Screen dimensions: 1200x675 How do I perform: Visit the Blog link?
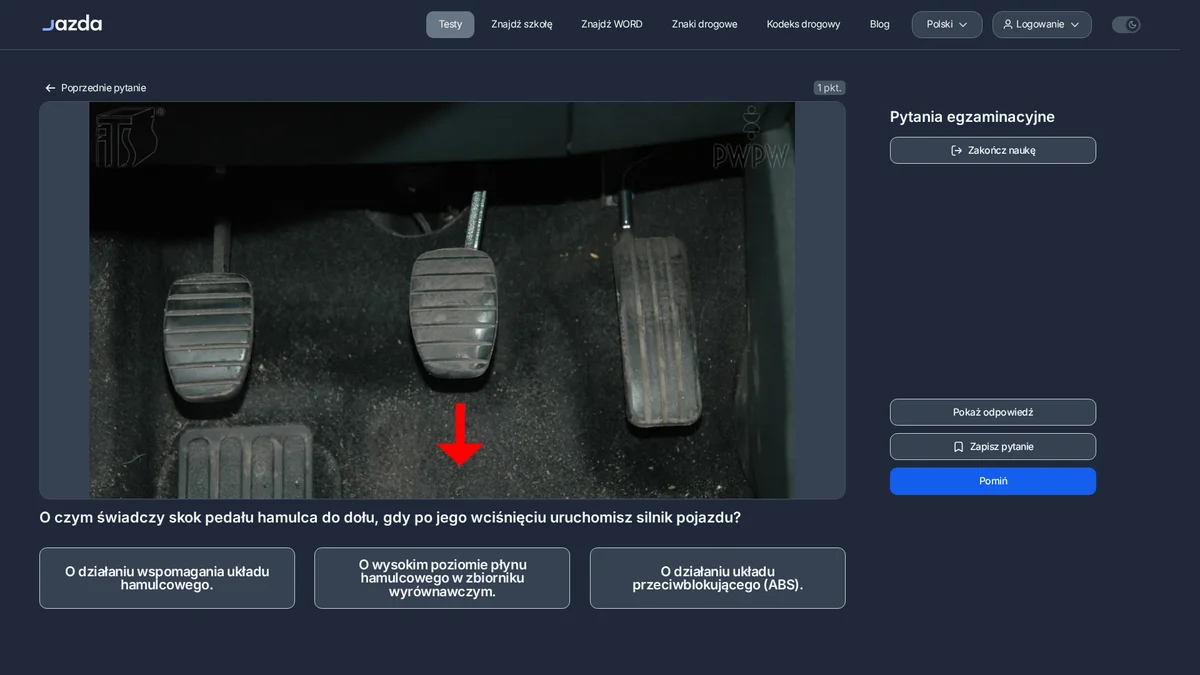pyautogui.click(x=880, y=24)
